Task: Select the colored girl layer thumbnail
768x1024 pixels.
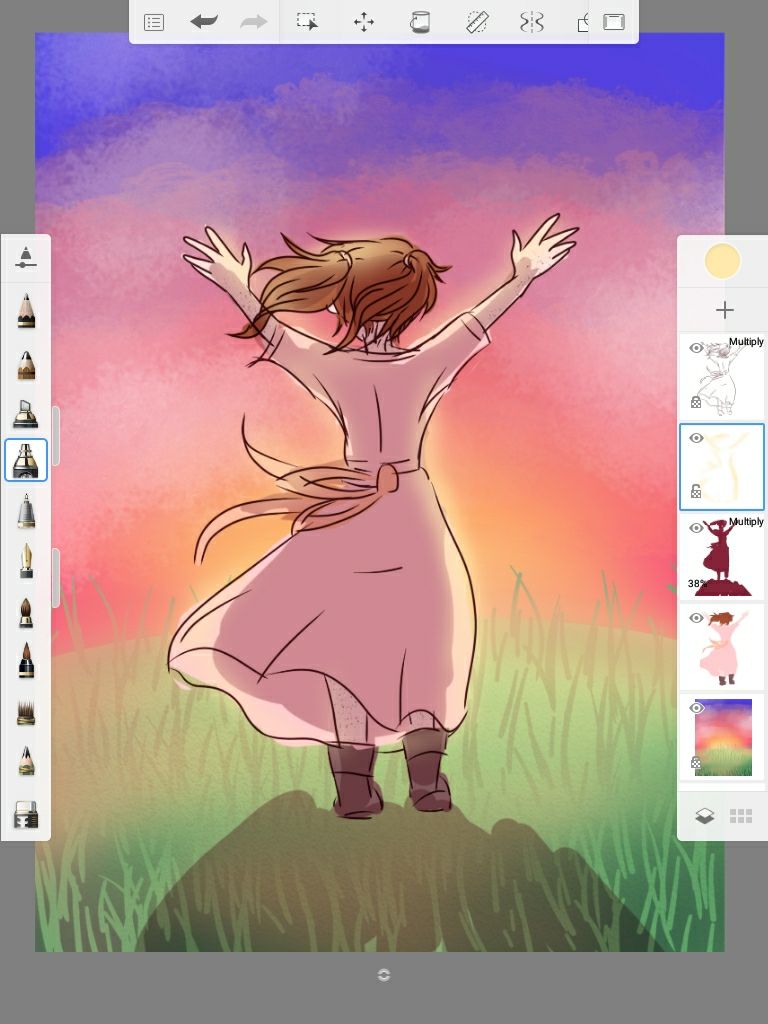Action: [x=722, y=647]
